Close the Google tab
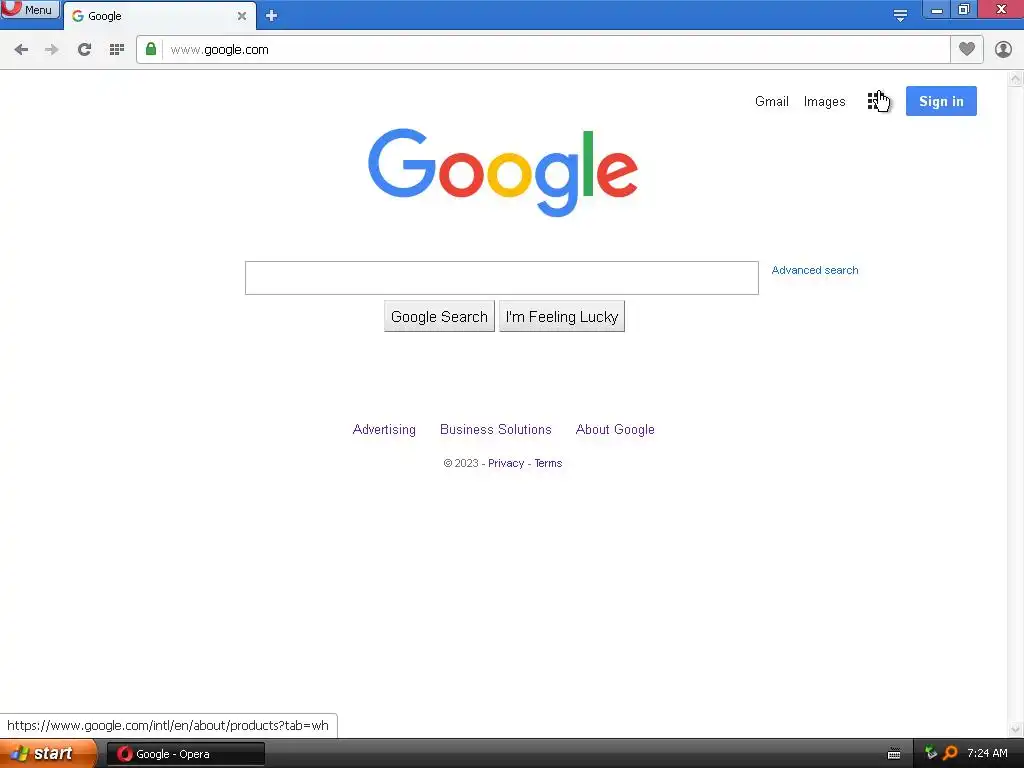Image resolution: width=1024 pixels, height=768 pixels. point(242,16)
